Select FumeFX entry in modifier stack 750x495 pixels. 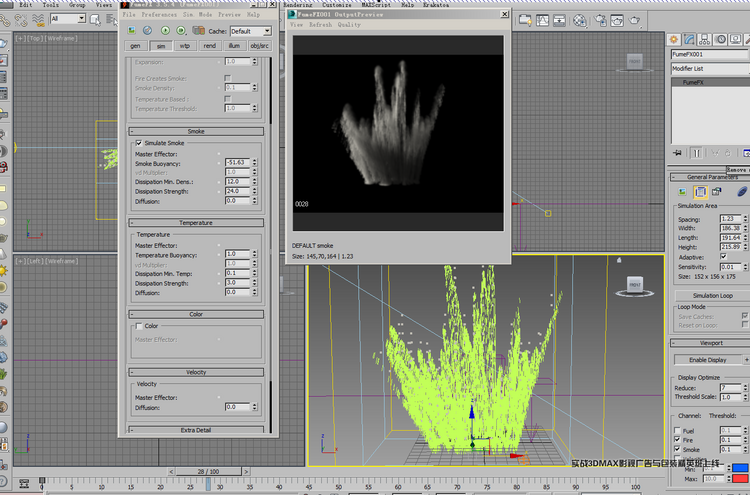(710, 82)
